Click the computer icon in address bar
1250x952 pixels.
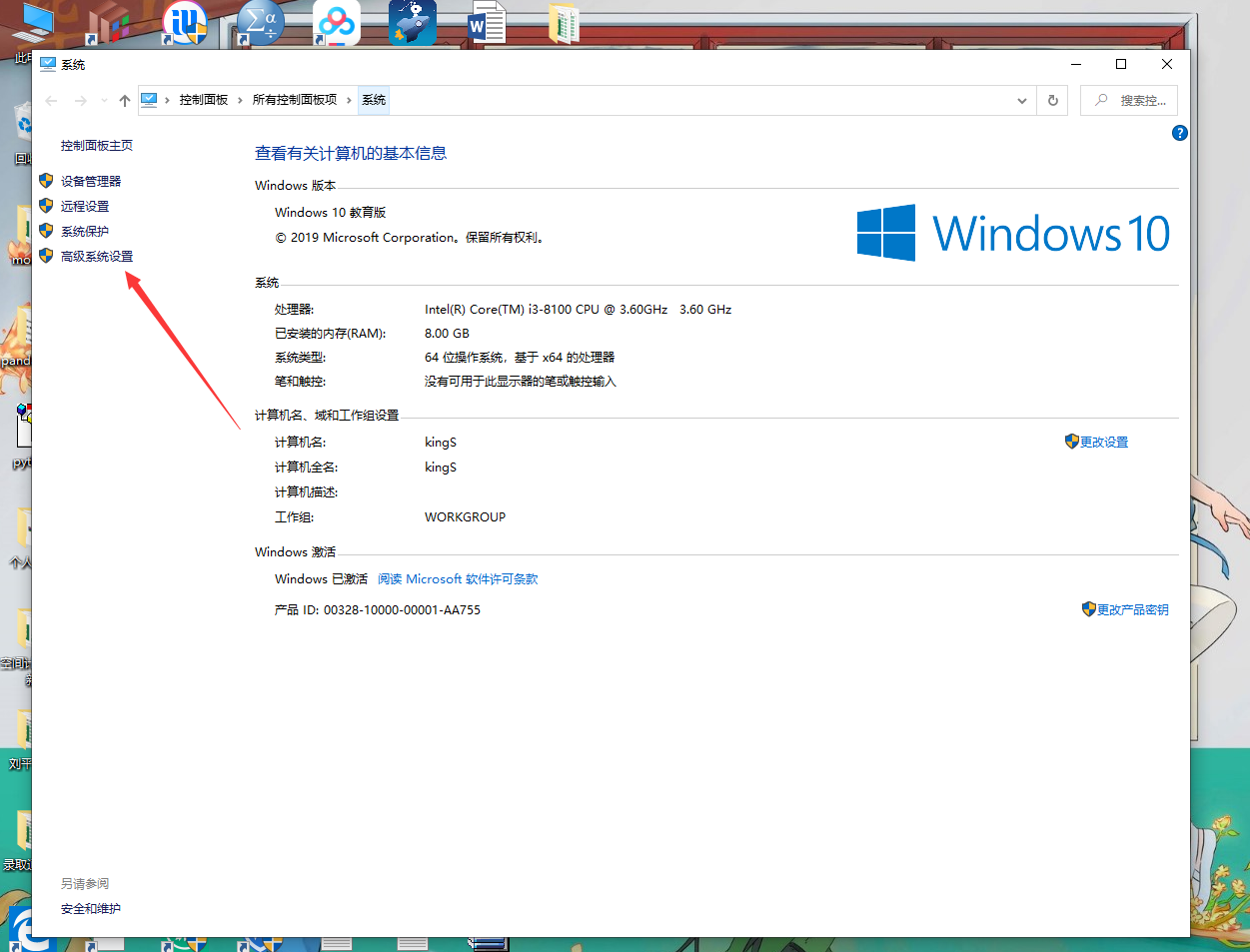coord(149,100)
